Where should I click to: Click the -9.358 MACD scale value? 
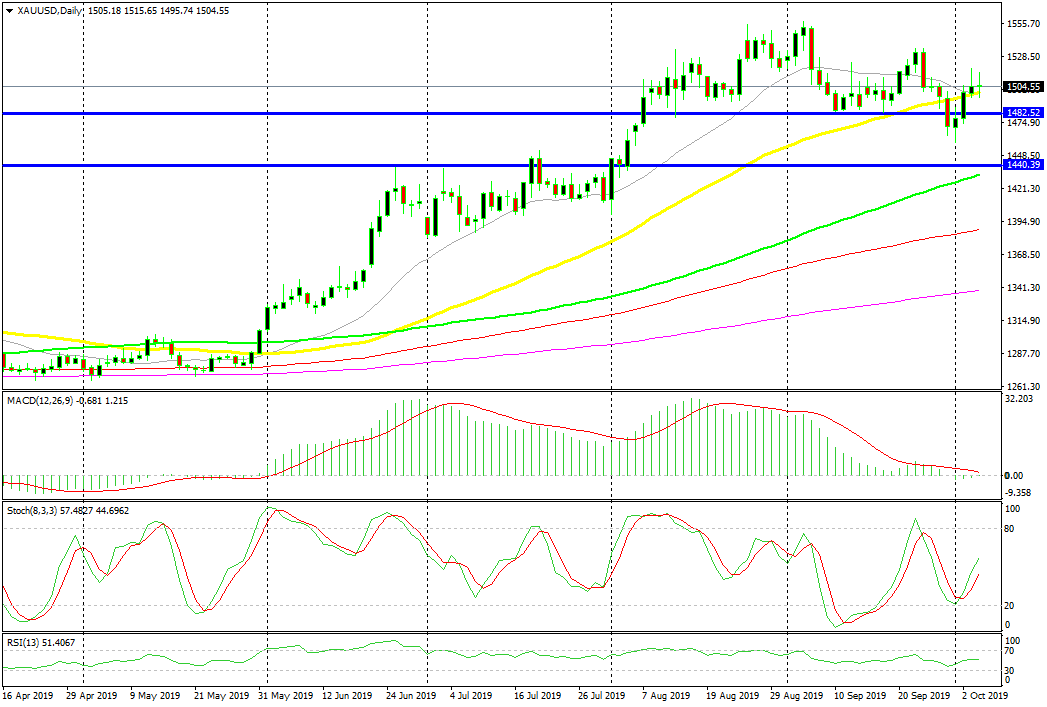[1020, 492]
